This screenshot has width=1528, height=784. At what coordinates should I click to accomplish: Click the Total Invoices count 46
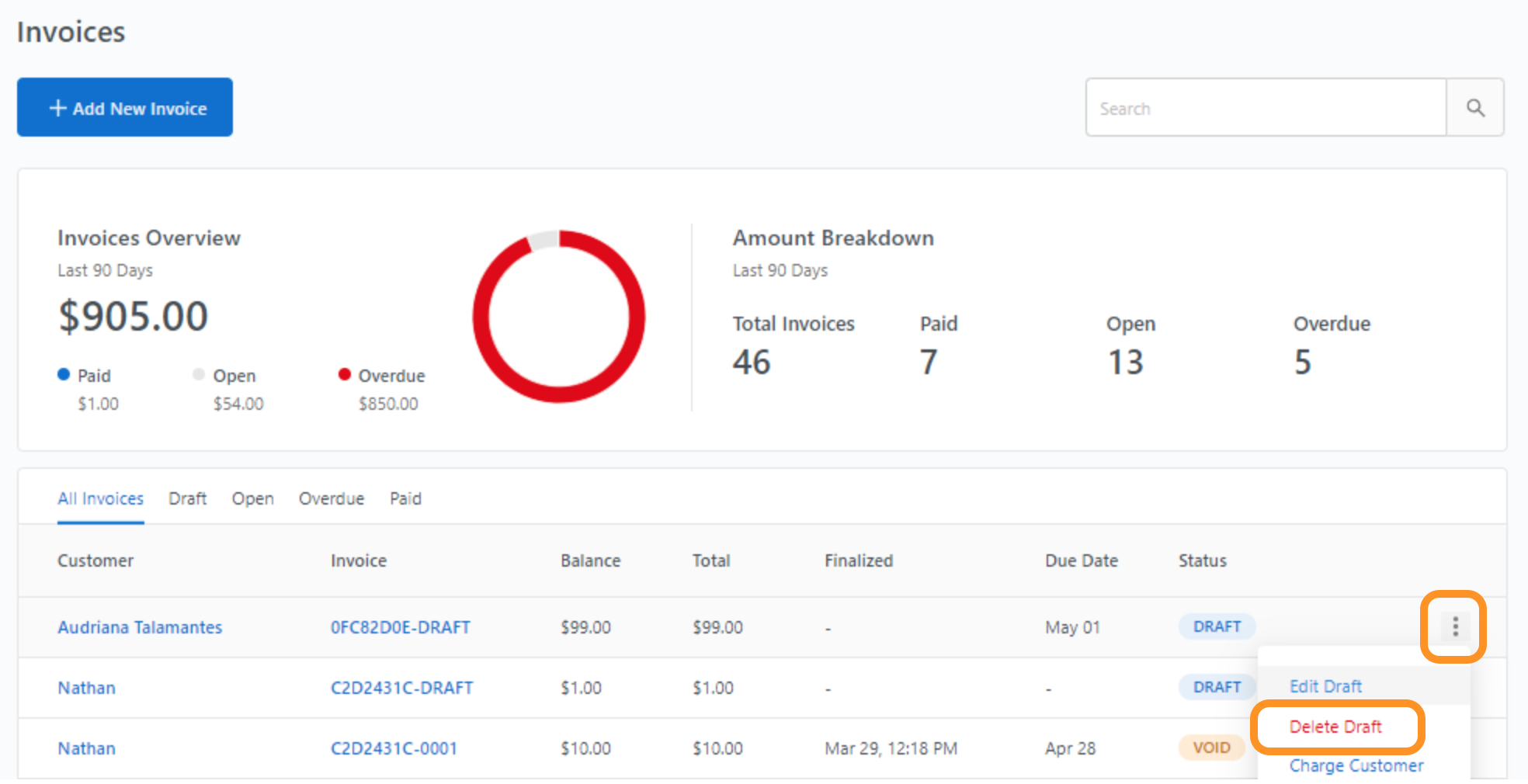[x=752, y=362]
